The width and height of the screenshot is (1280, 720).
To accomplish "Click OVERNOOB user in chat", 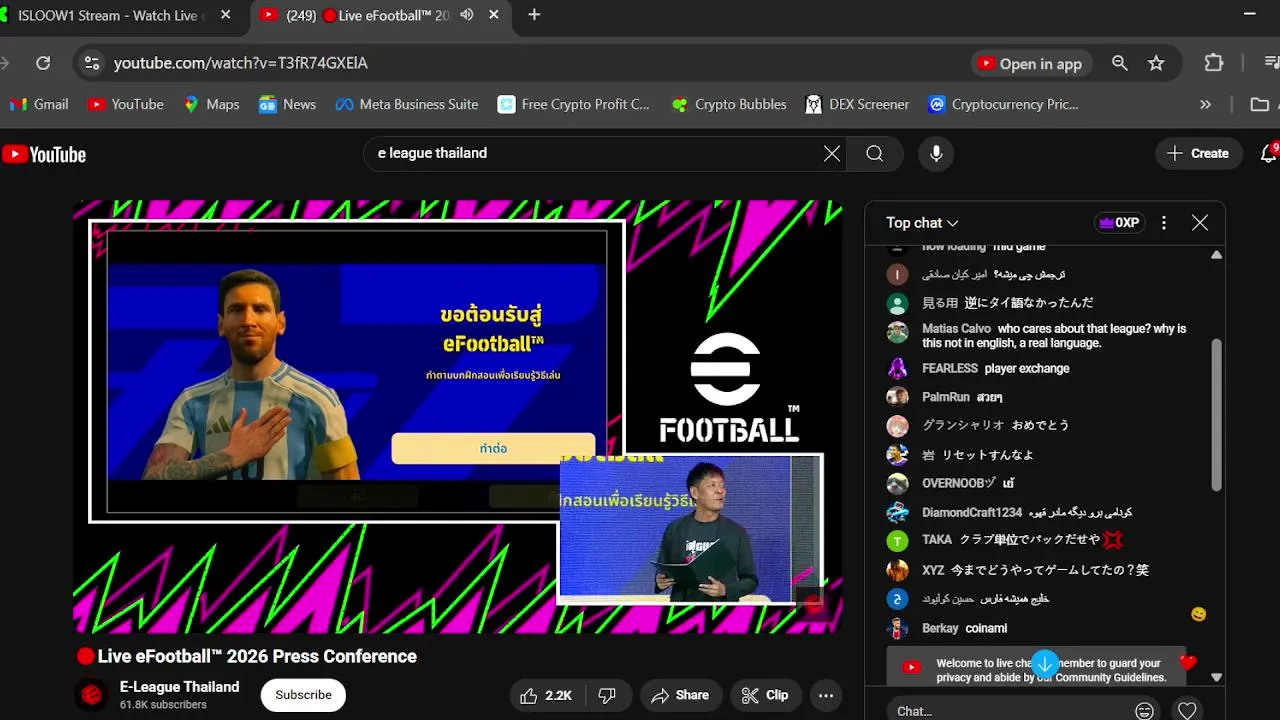I will point(958,483).
